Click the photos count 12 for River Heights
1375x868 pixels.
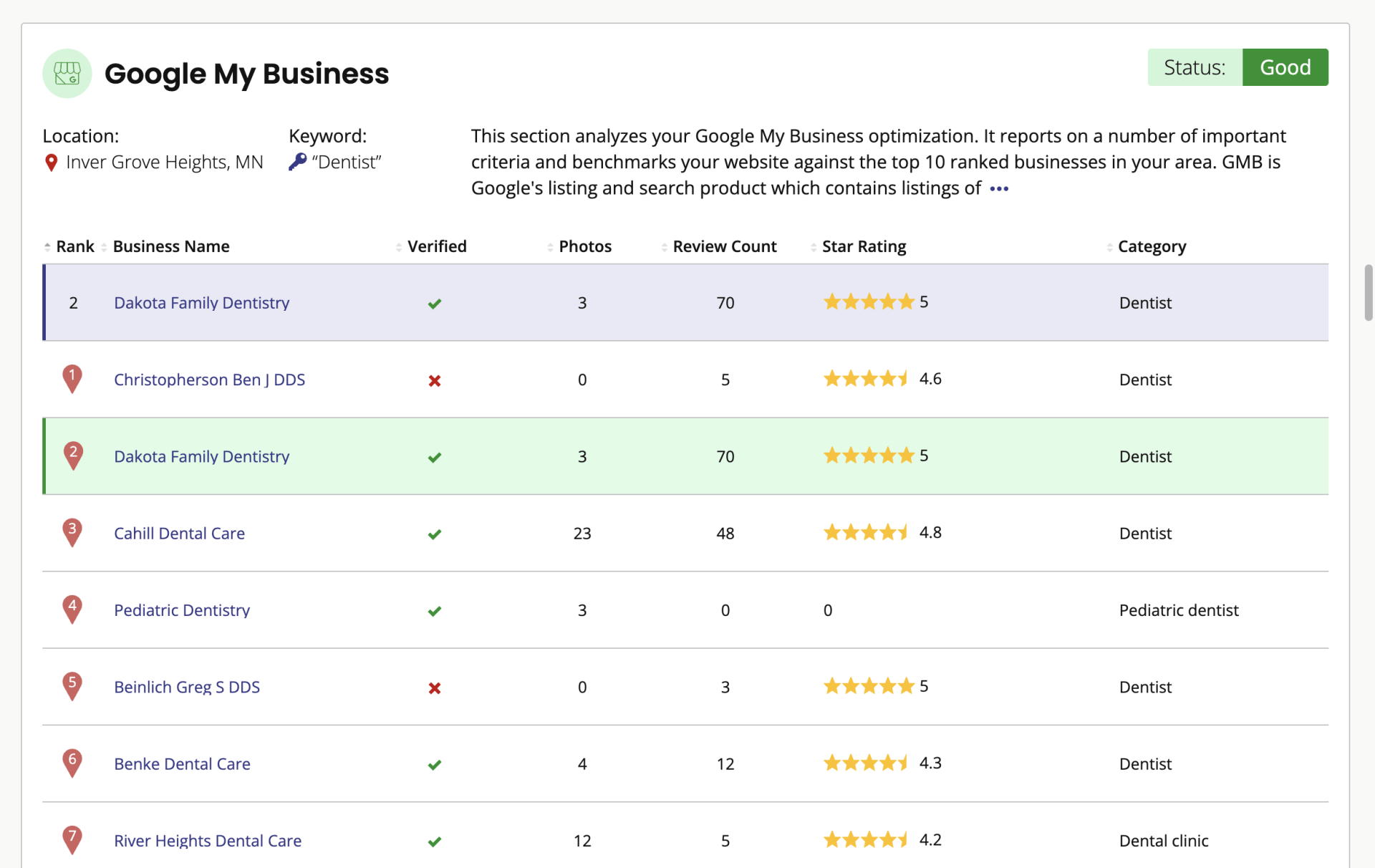(582, 841)
